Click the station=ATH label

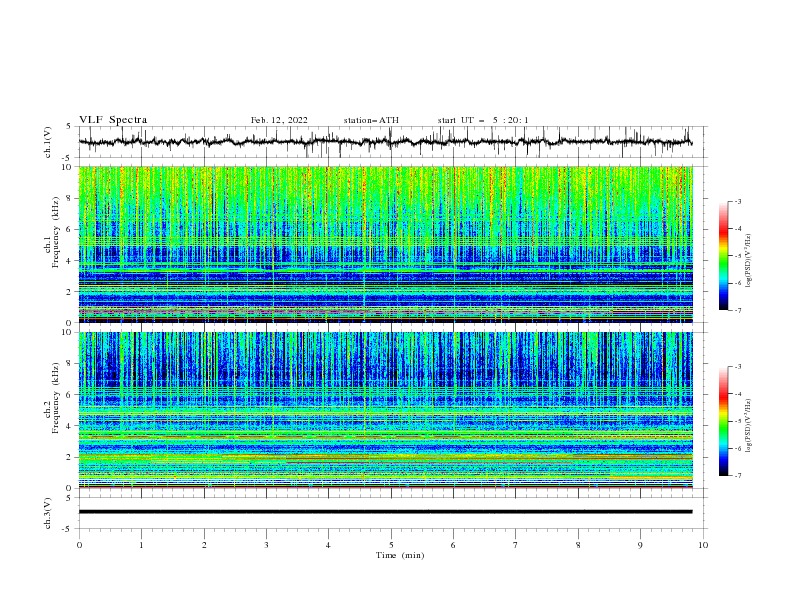[x=371, y=120]
